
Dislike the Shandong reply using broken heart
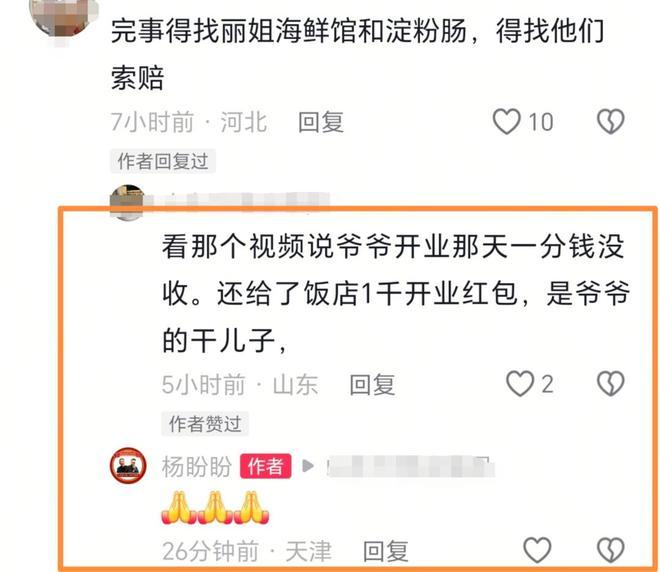click(610, 383)
